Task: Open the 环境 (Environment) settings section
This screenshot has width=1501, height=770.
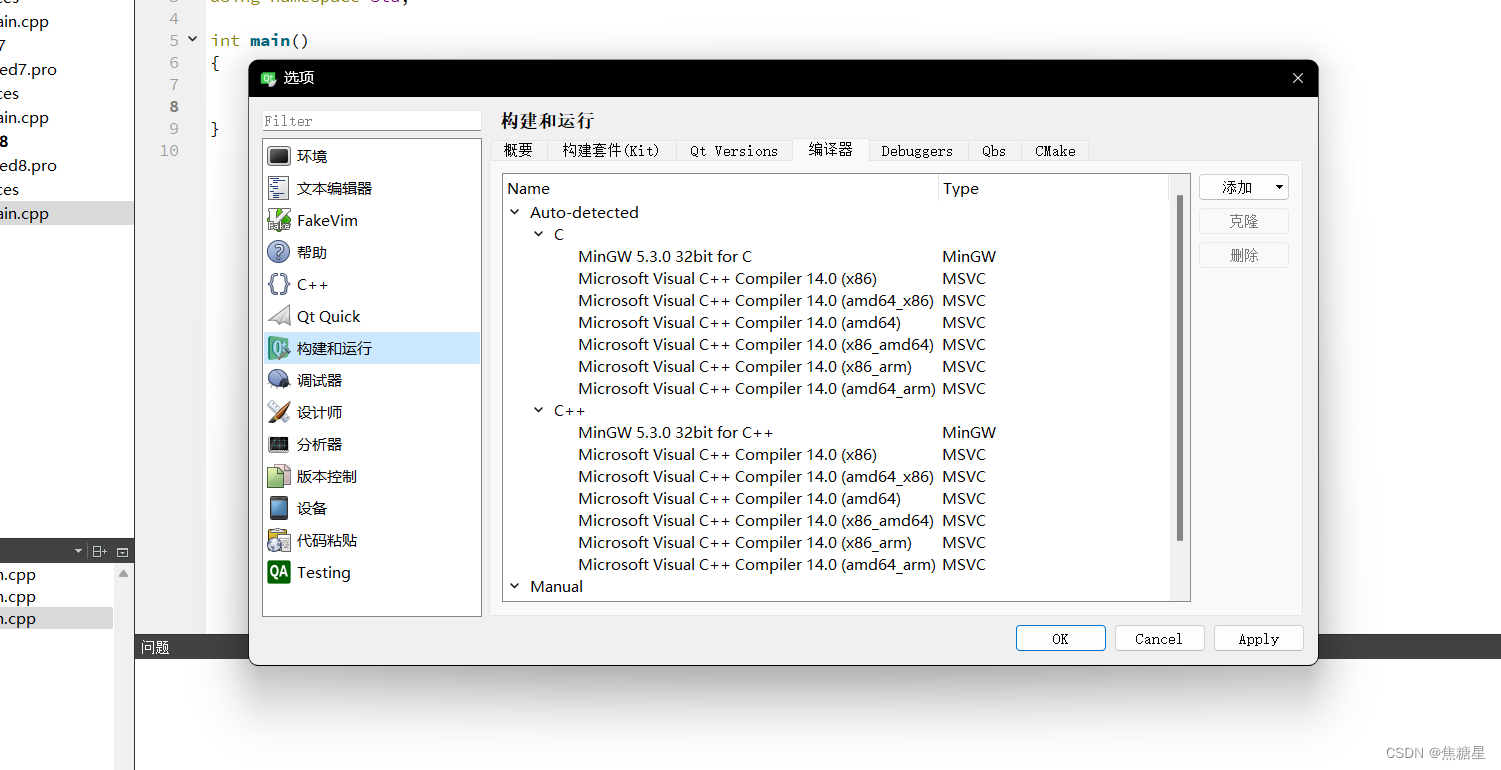Action: pos(312,155)
